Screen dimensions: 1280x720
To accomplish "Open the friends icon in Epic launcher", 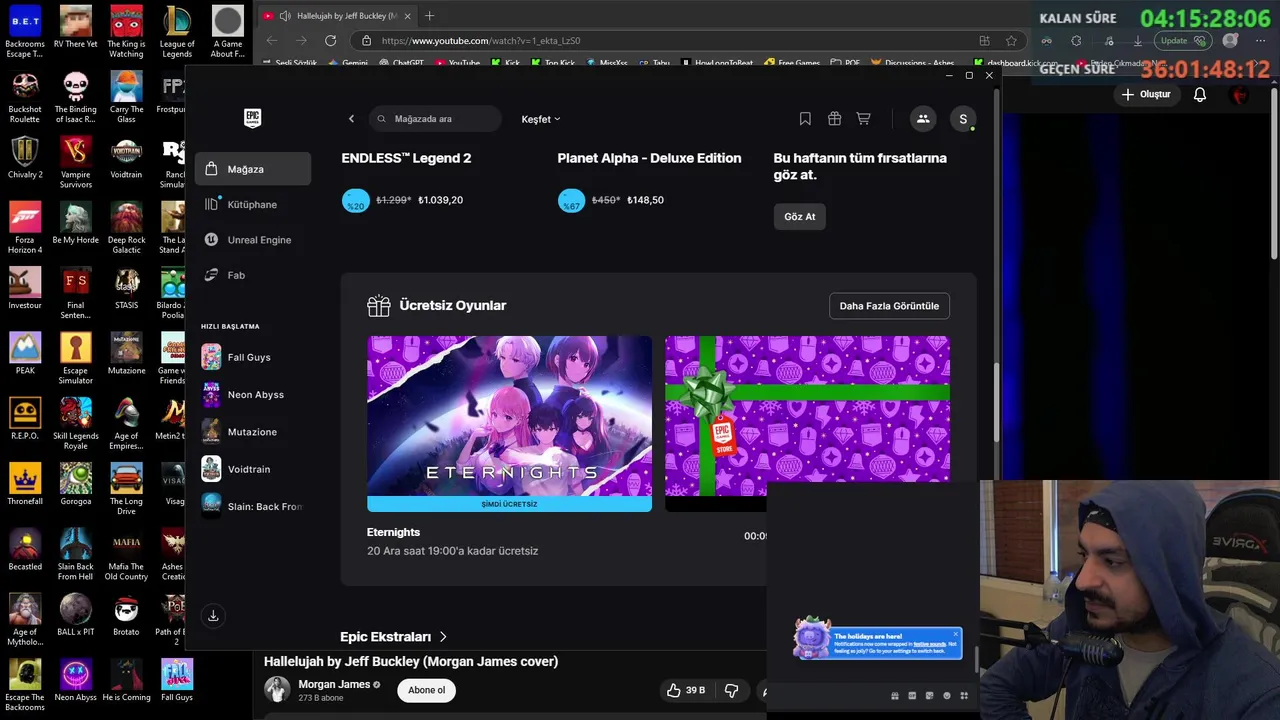I will (923, 119).
